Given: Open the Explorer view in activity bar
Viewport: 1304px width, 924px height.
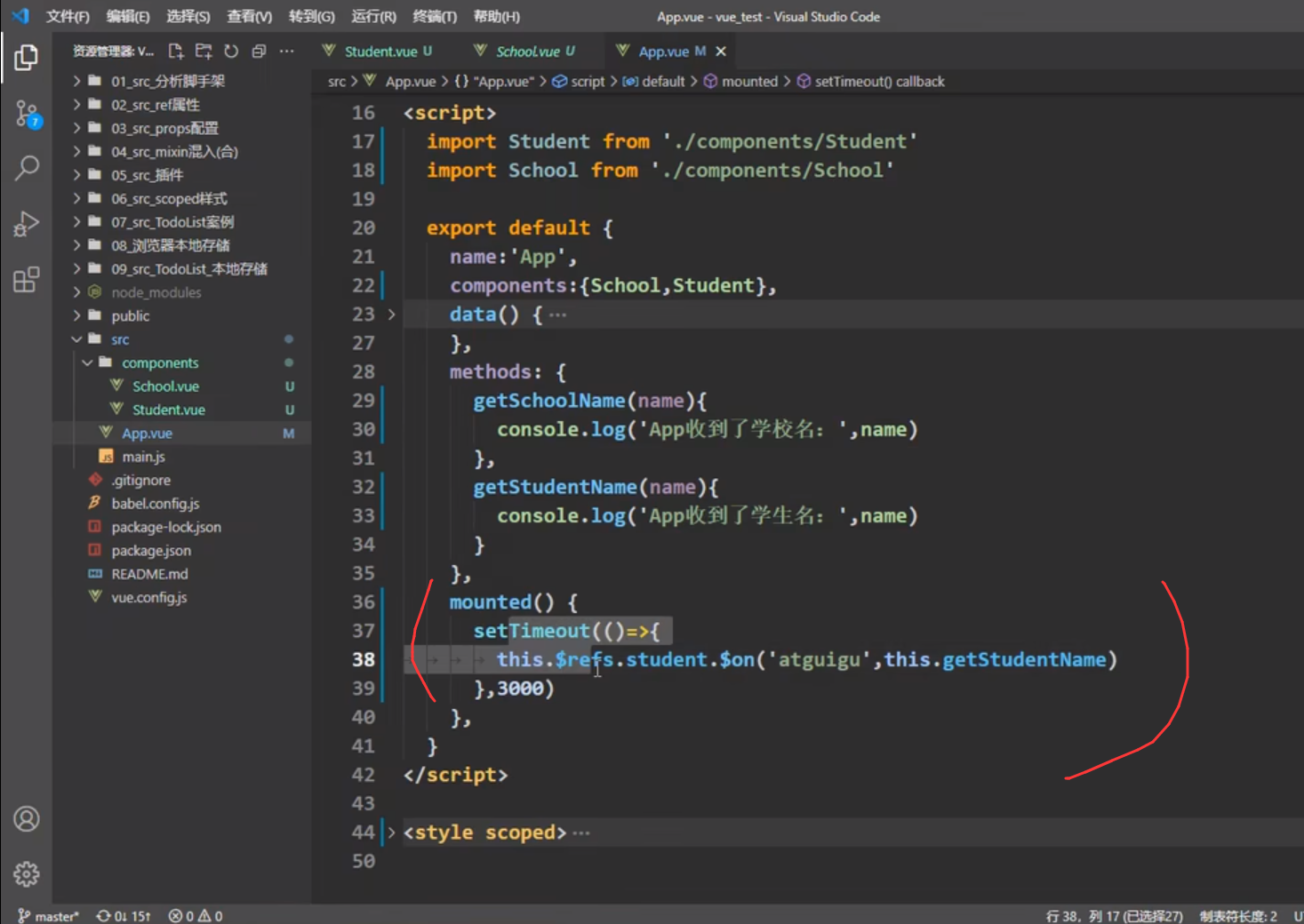Looking at the screenshot, I should tap(27, 58).
